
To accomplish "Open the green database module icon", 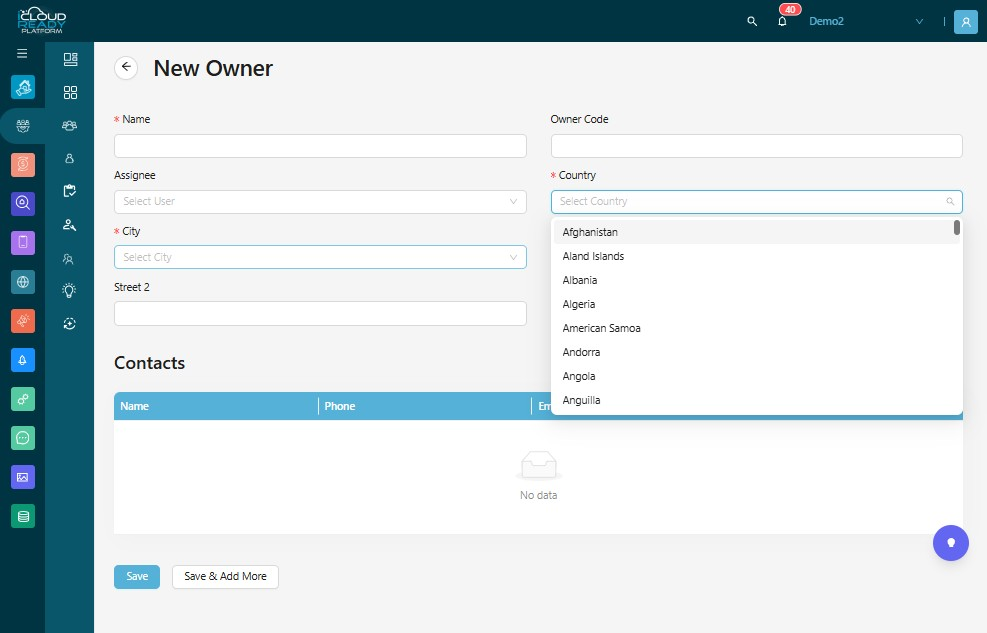I will pos(23,517).
